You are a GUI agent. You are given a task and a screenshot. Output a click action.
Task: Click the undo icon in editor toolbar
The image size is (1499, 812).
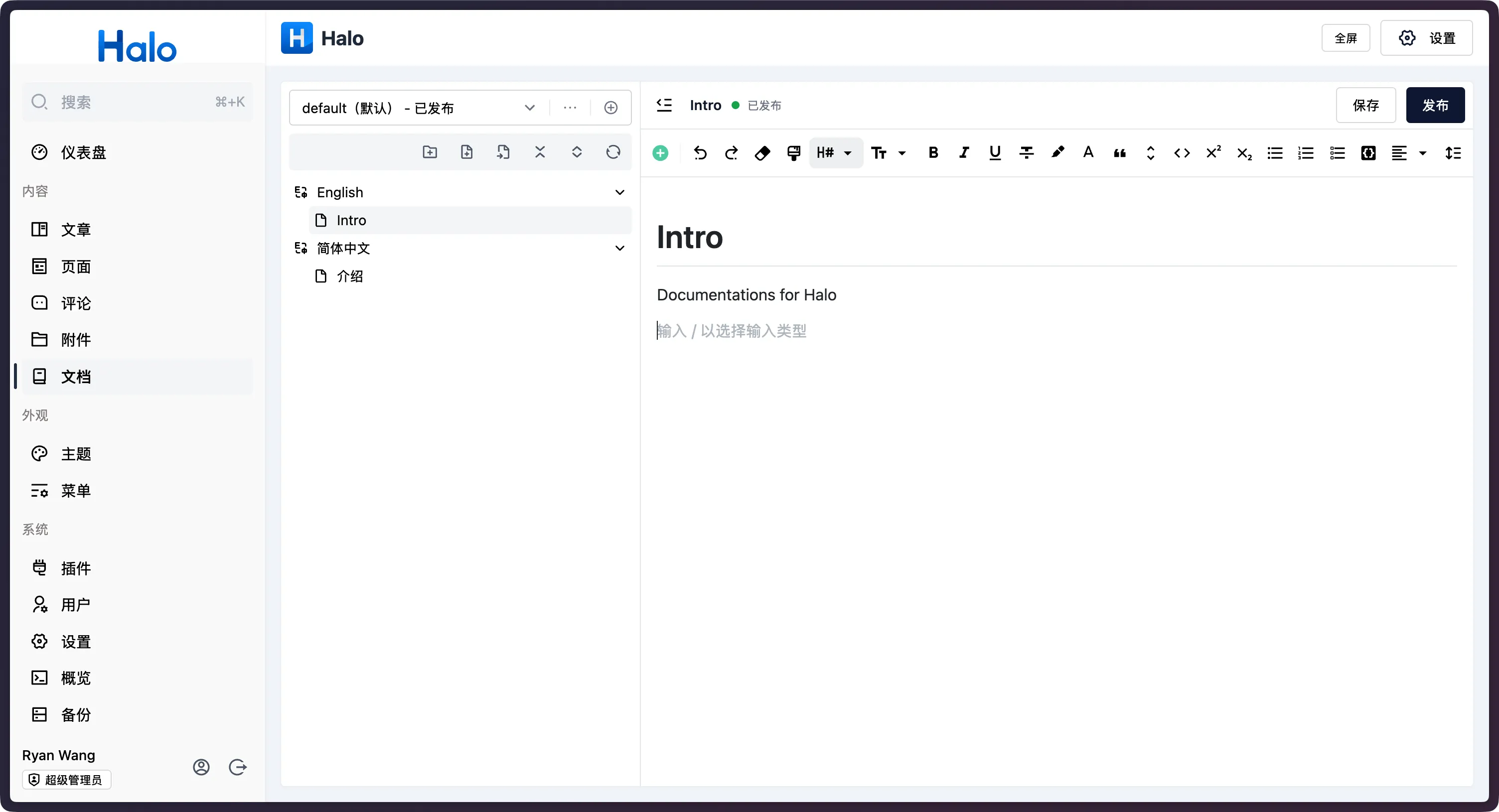700,153
